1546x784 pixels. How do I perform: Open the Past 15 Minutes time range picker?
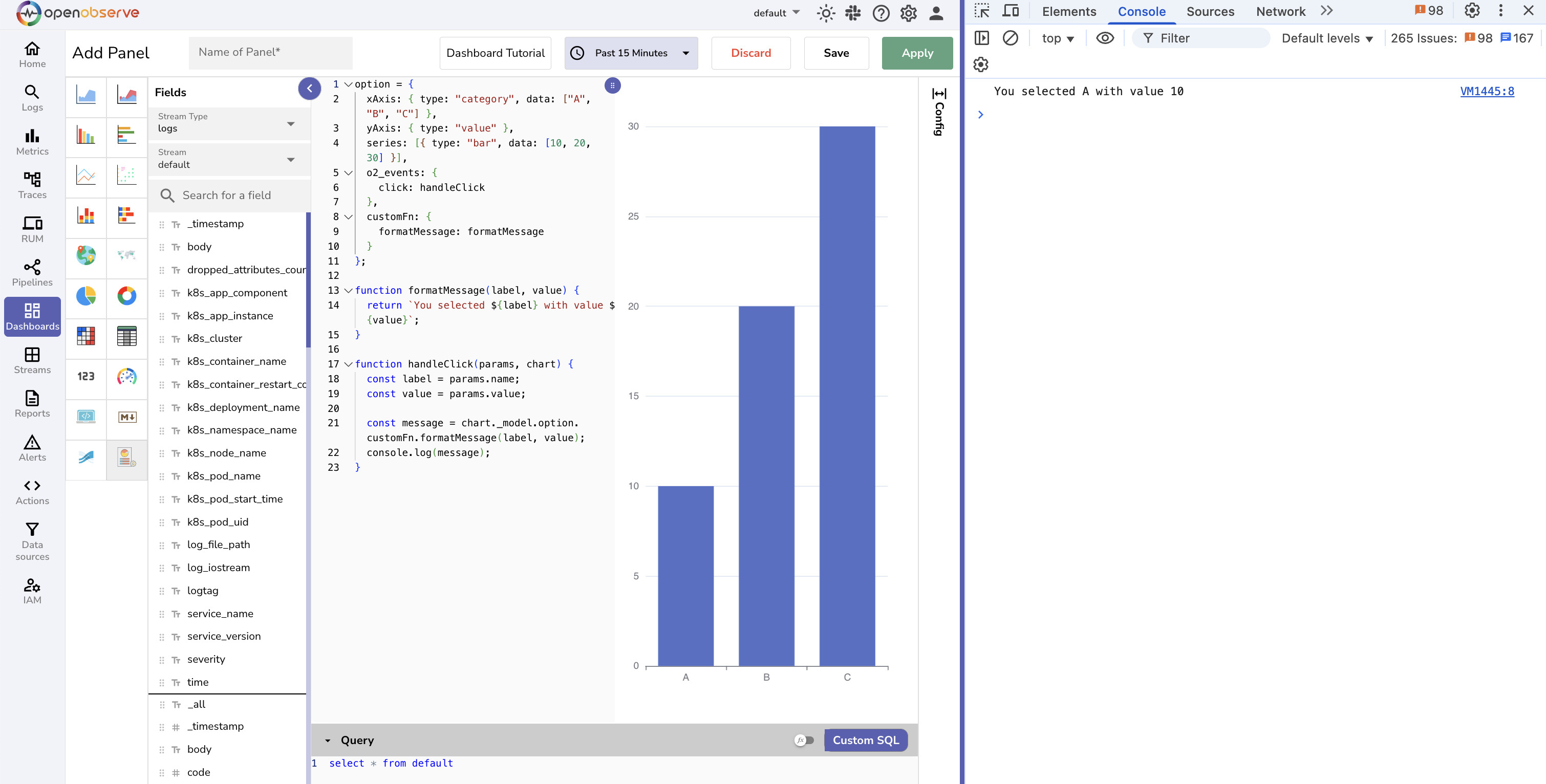point(630,53)
